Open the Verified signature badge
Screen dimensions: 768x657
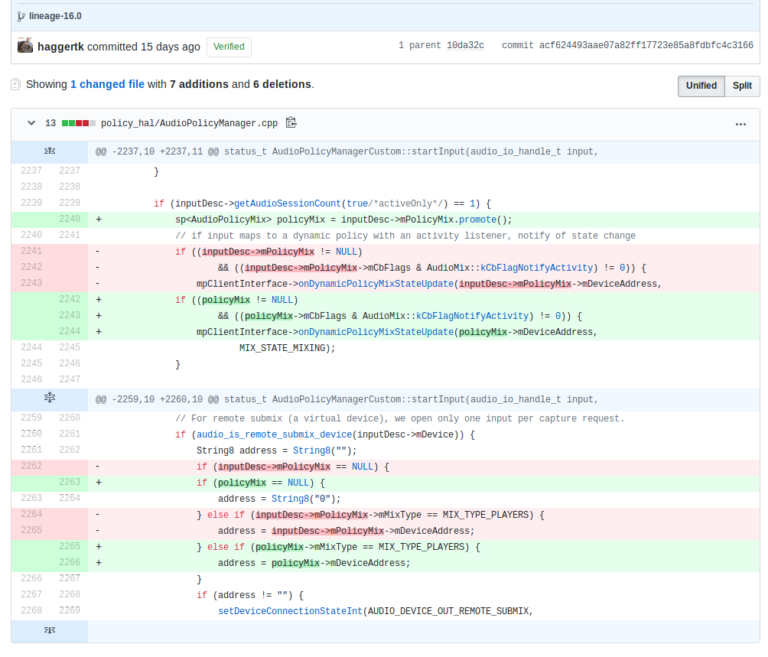tap(229, 47)
